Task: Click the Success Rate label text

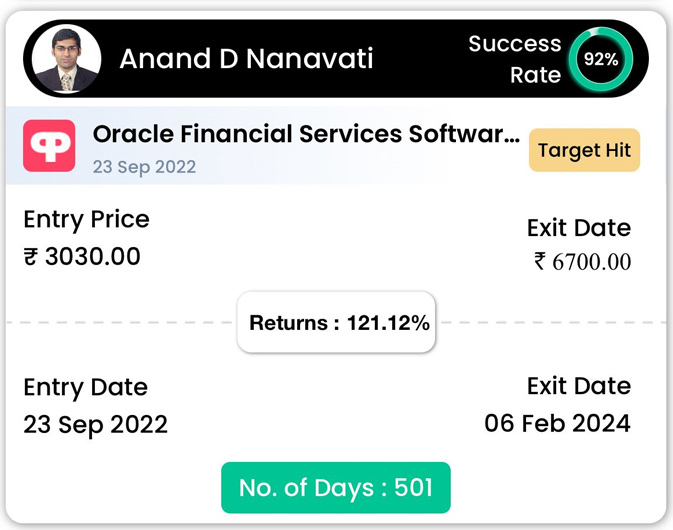Action: tap(515, 59)
